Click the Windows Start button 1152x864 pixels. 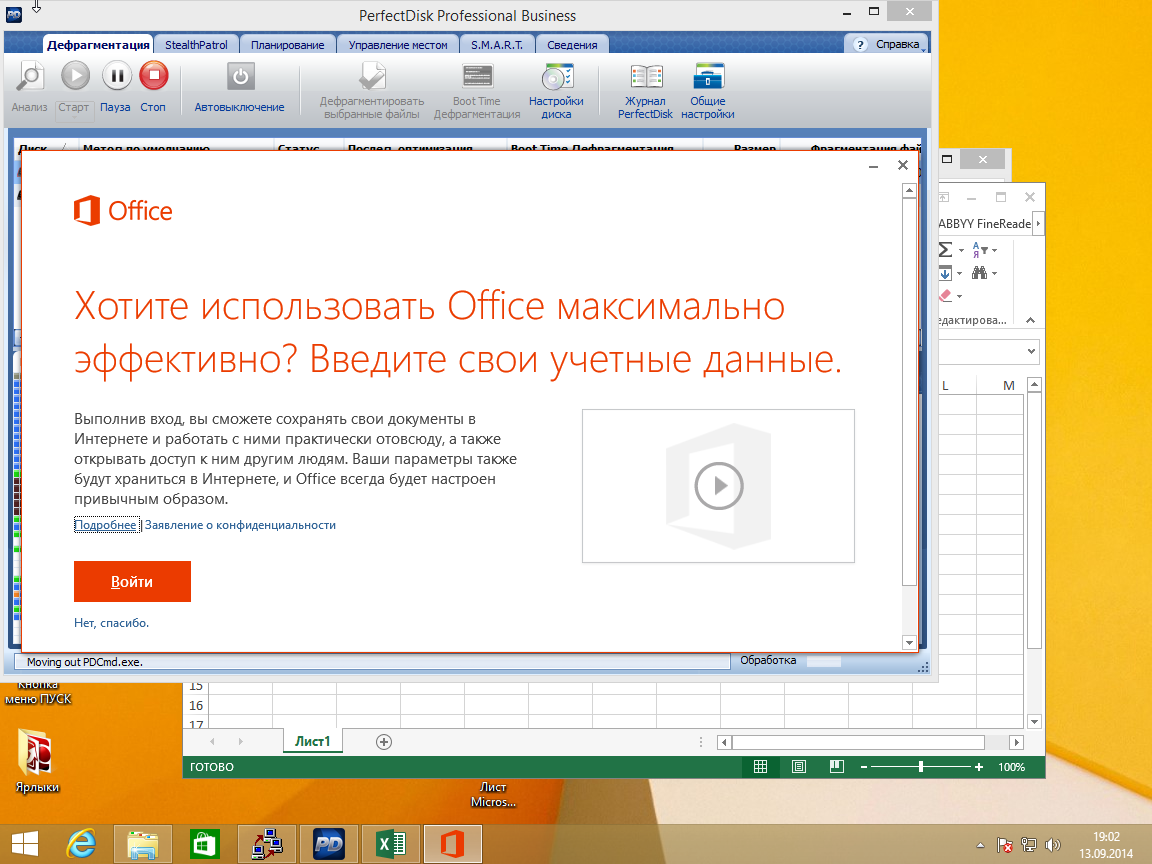coord(25,844)
